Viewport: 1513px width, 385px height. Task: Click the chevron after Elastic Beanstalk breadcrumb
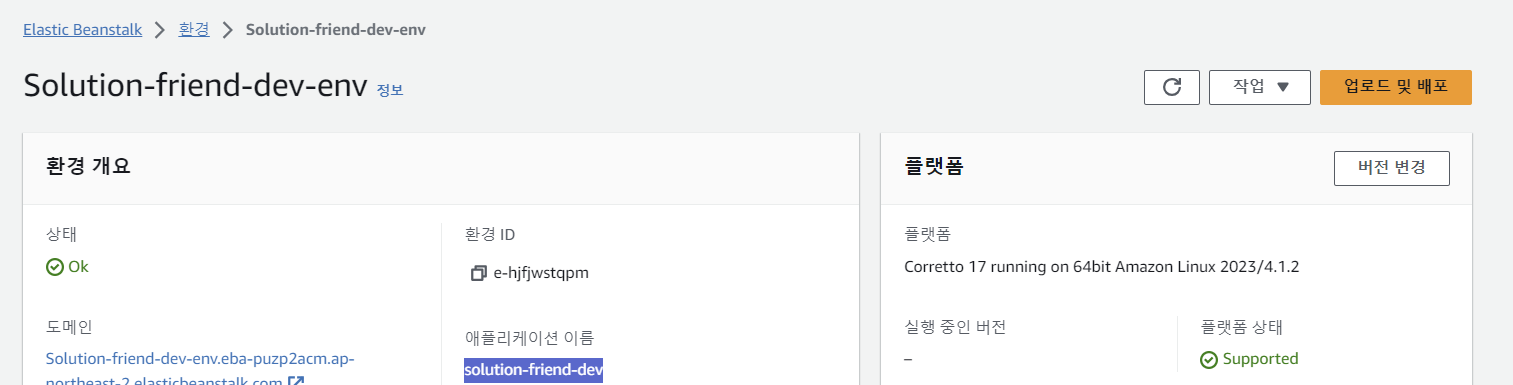[x=160, y=29]
